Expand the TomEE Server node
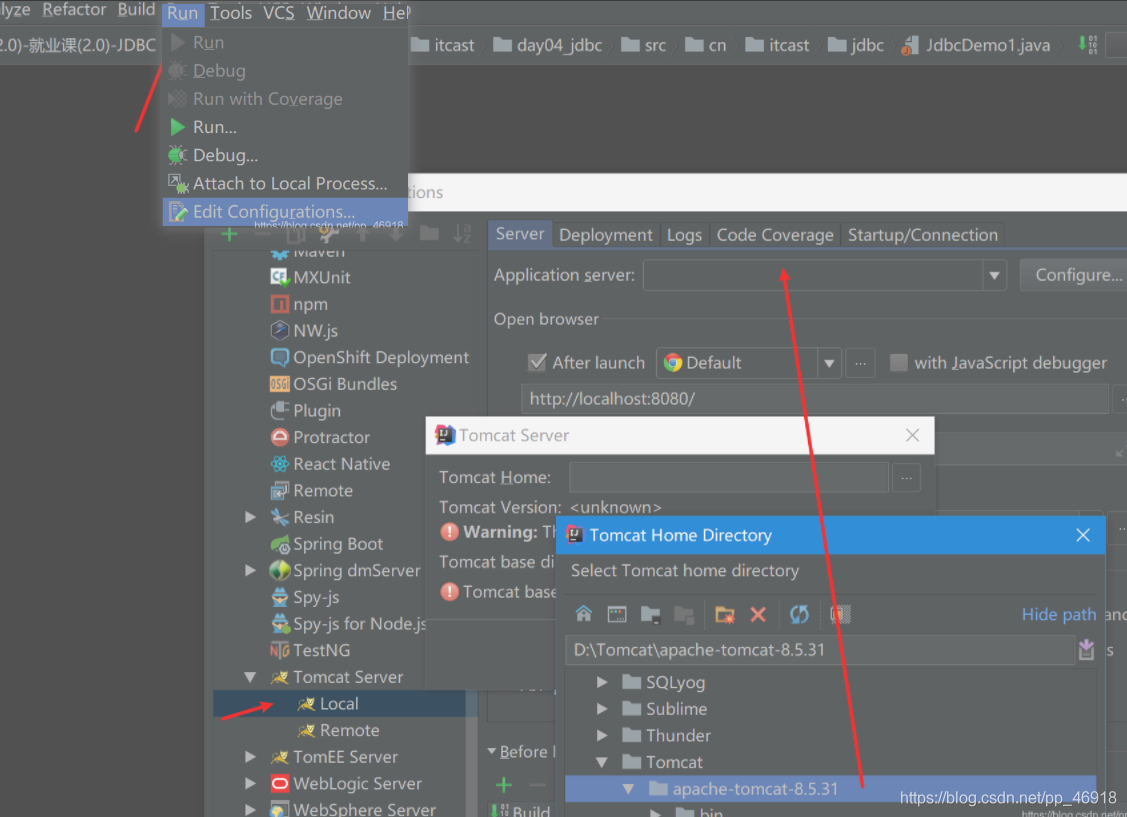This screenshot has width=1127, height=817. (250, 757)
